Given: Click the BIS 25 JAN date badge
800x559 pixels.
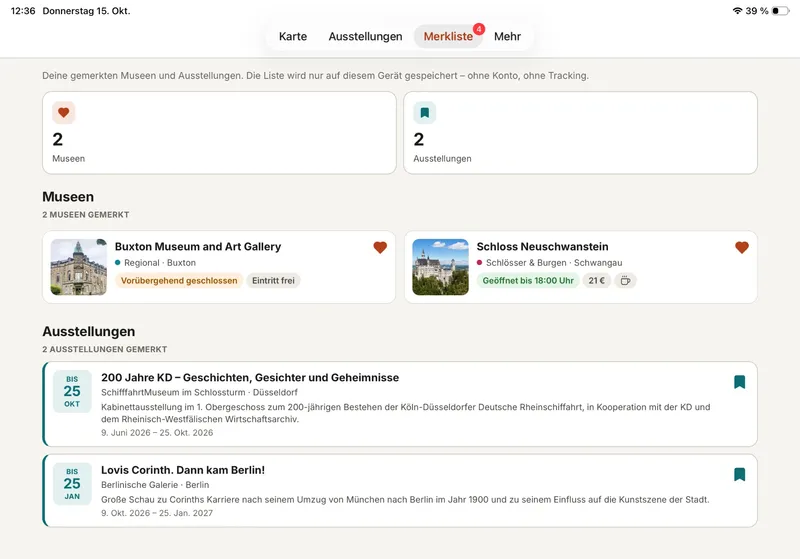Looking at the screenshot, I should [72, 484].
